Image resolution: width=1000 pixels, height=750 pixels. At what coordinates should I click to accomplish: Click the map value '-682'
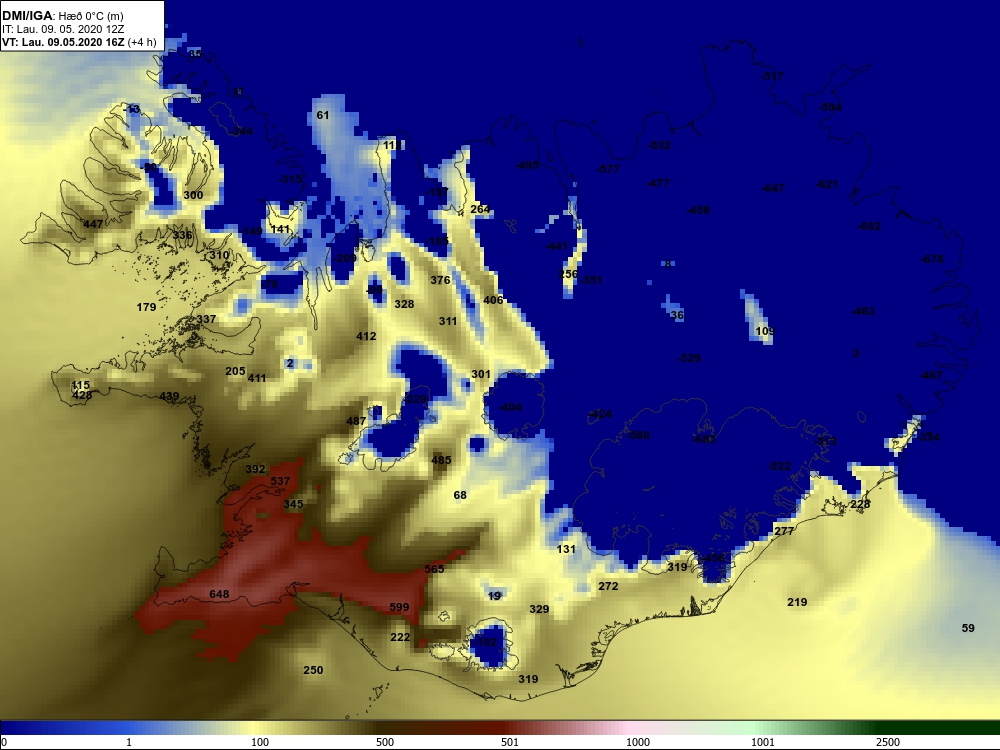click(x=869, y=226)
